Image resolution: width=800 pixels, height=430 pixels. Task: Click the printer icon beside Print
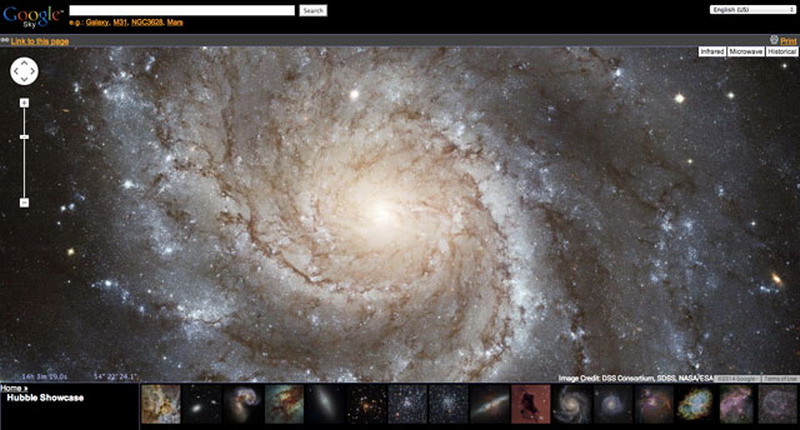[774, 40]
